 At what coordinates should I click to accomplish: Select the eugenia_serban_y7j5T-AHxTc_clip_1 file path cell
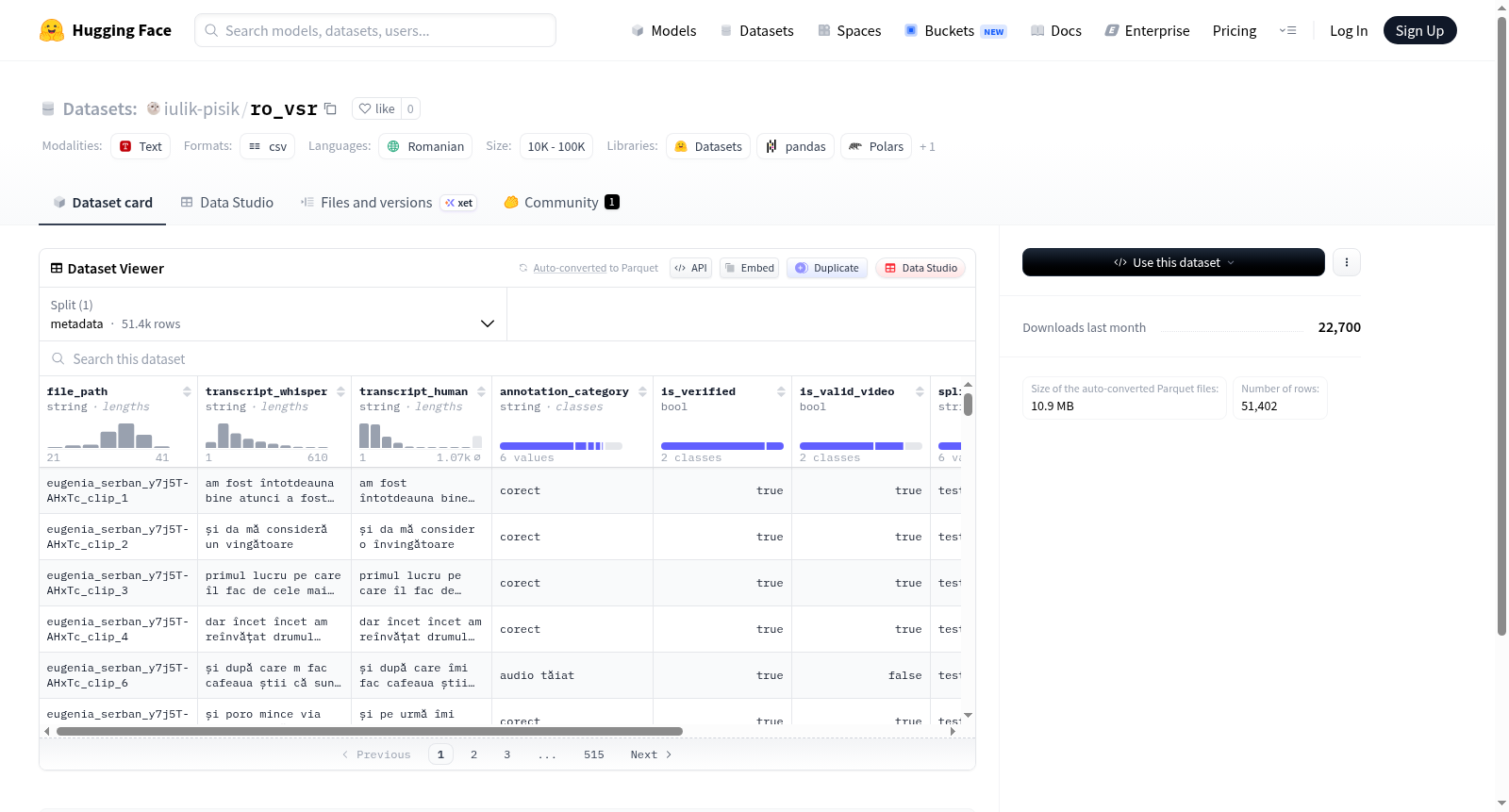click(x=118, y=490)
